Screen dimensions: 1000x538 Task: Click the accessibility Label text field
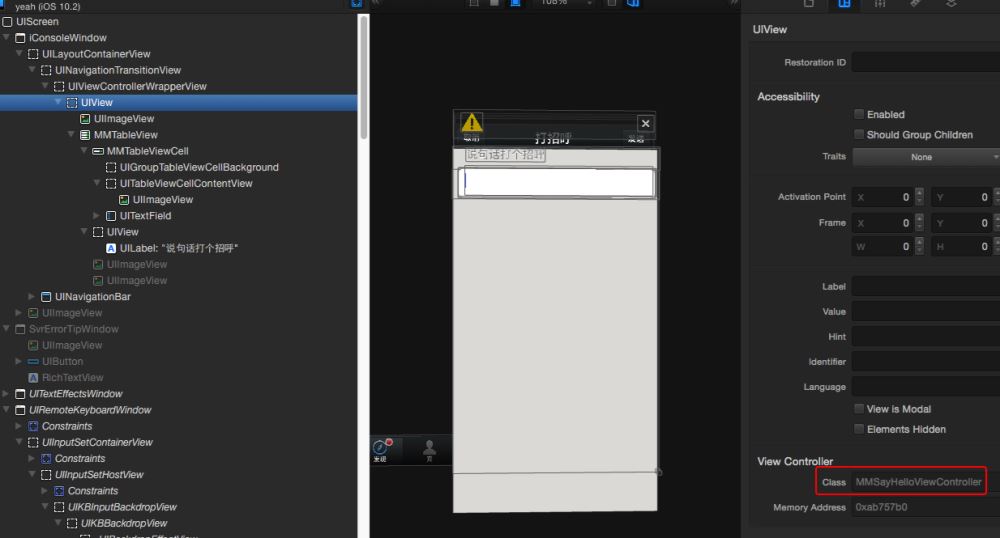[x=925, y=287]
